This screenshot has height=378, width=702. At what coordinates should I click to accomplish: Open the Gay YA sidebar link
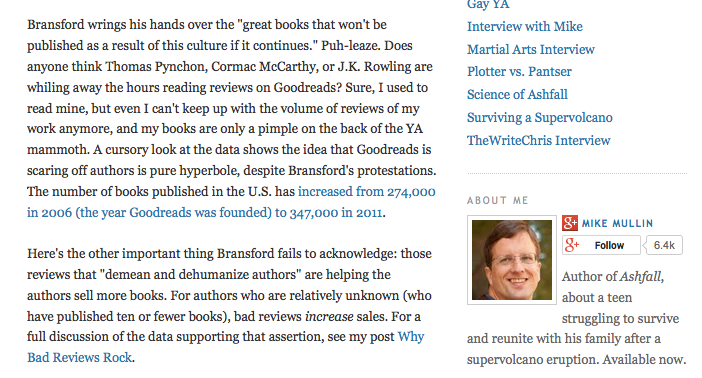488,4
